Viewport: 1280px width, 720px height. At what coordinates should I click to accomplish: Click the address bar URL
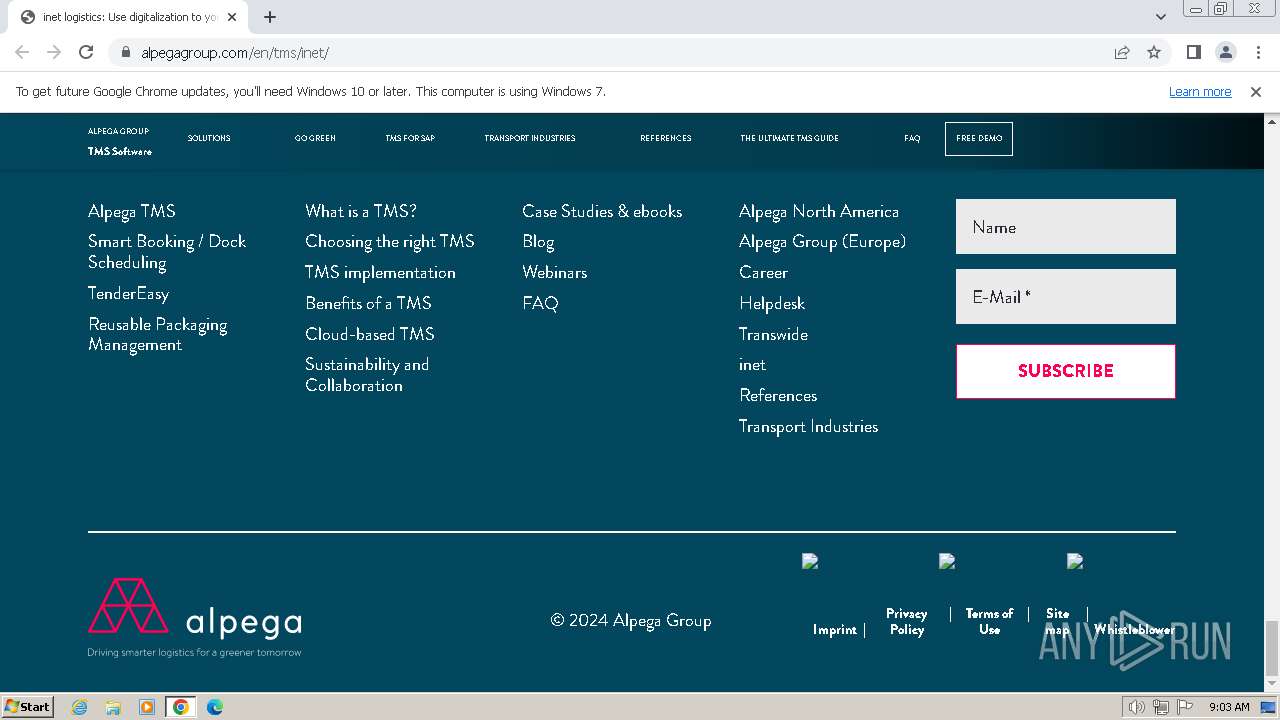(235, 53)
